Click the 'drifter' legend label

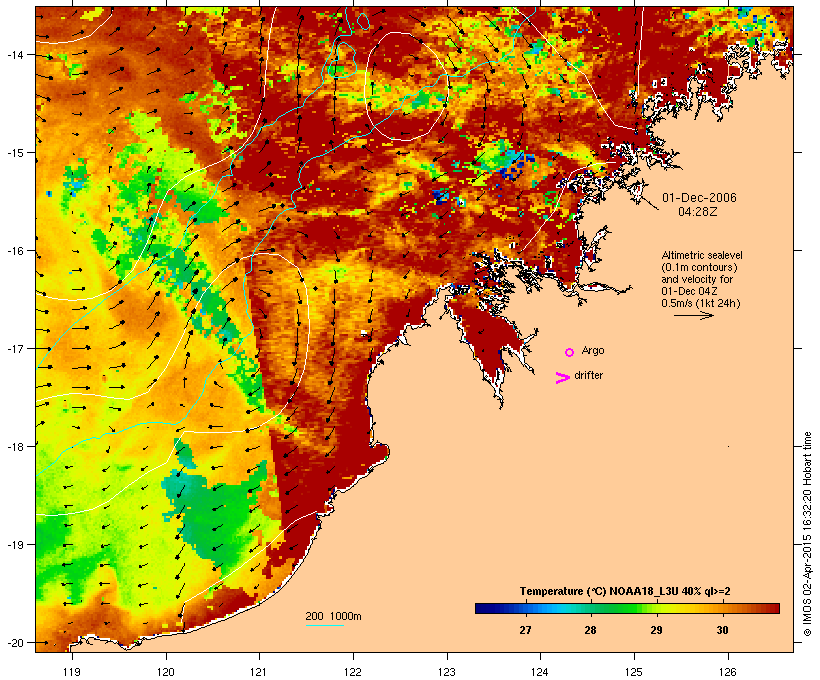click(588, 375)
